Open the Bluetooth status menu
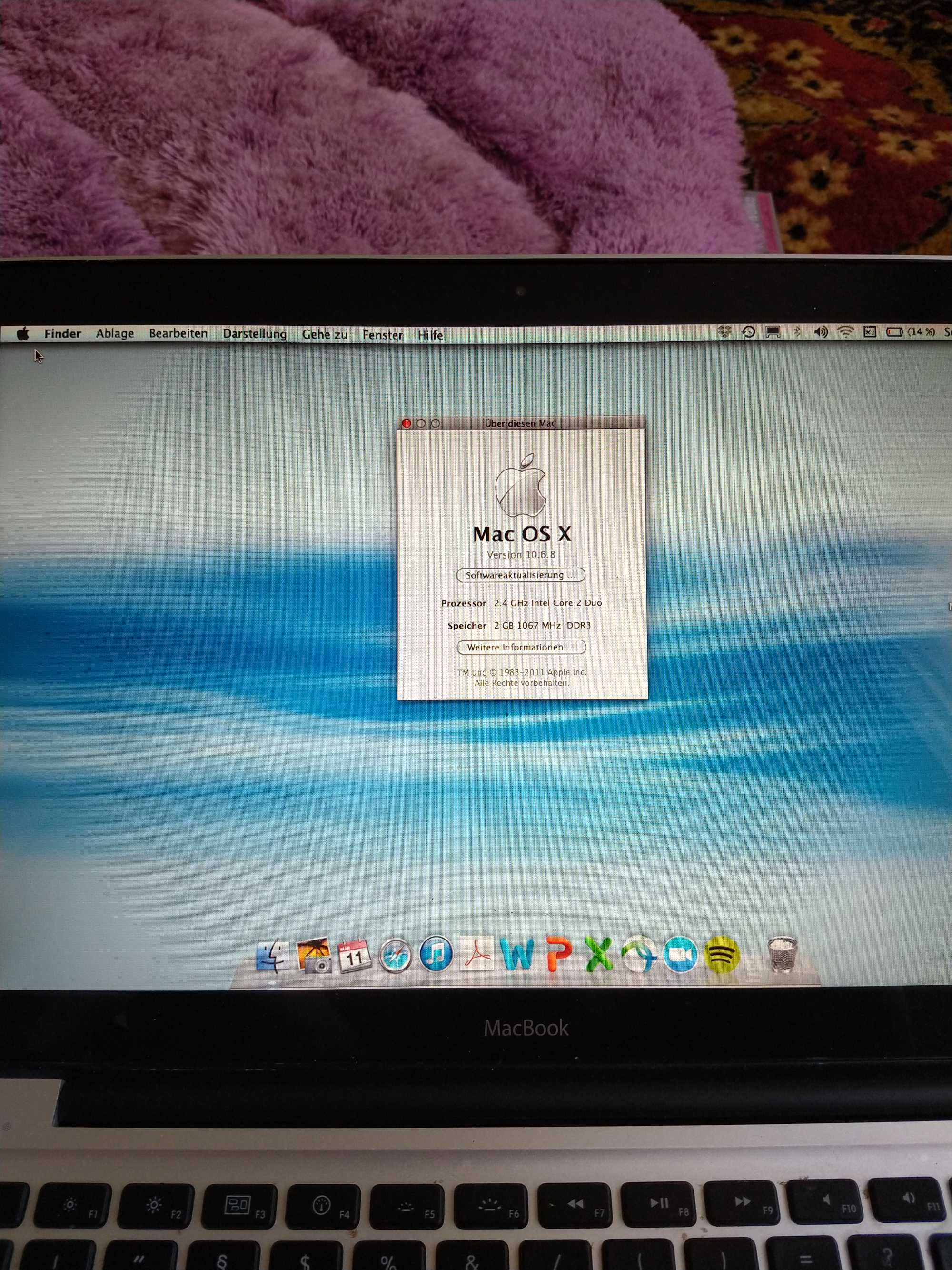The width and height of the screenshot is (952, 1270). 796,332
